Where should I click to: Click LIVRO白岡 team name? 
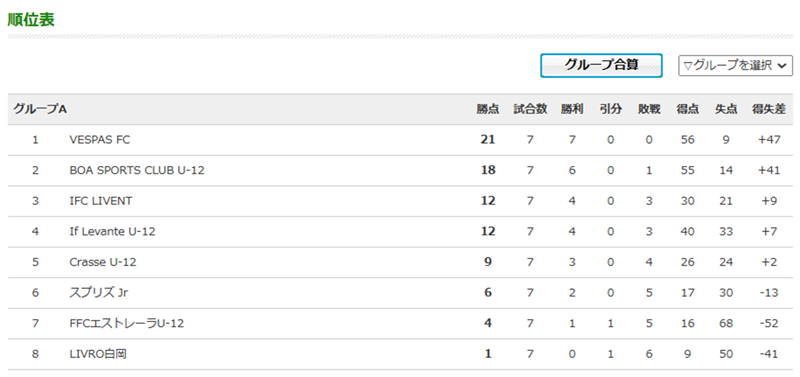(98, 354)
